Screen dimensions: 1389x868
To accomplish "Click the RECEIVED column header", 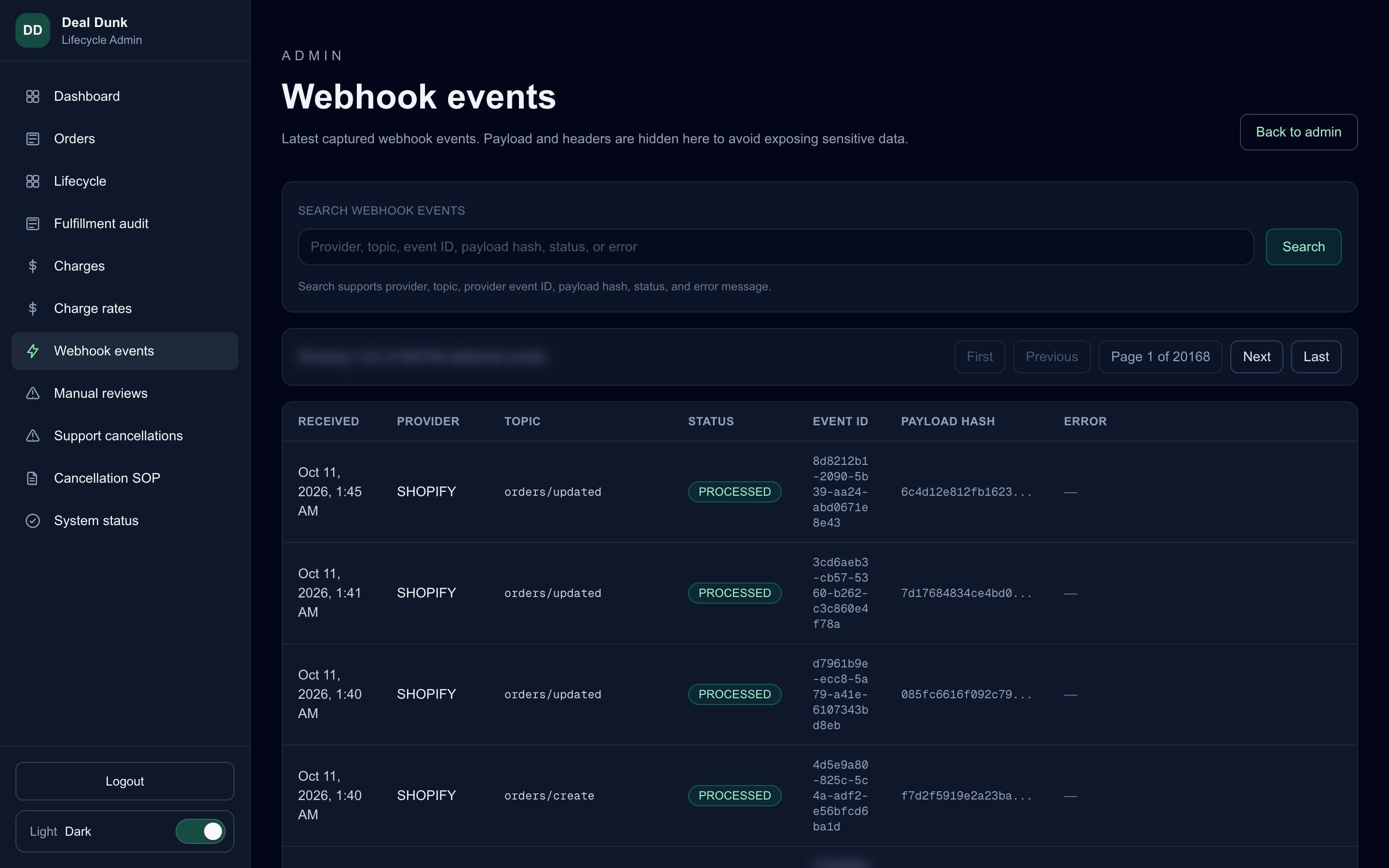I will 328,421.
